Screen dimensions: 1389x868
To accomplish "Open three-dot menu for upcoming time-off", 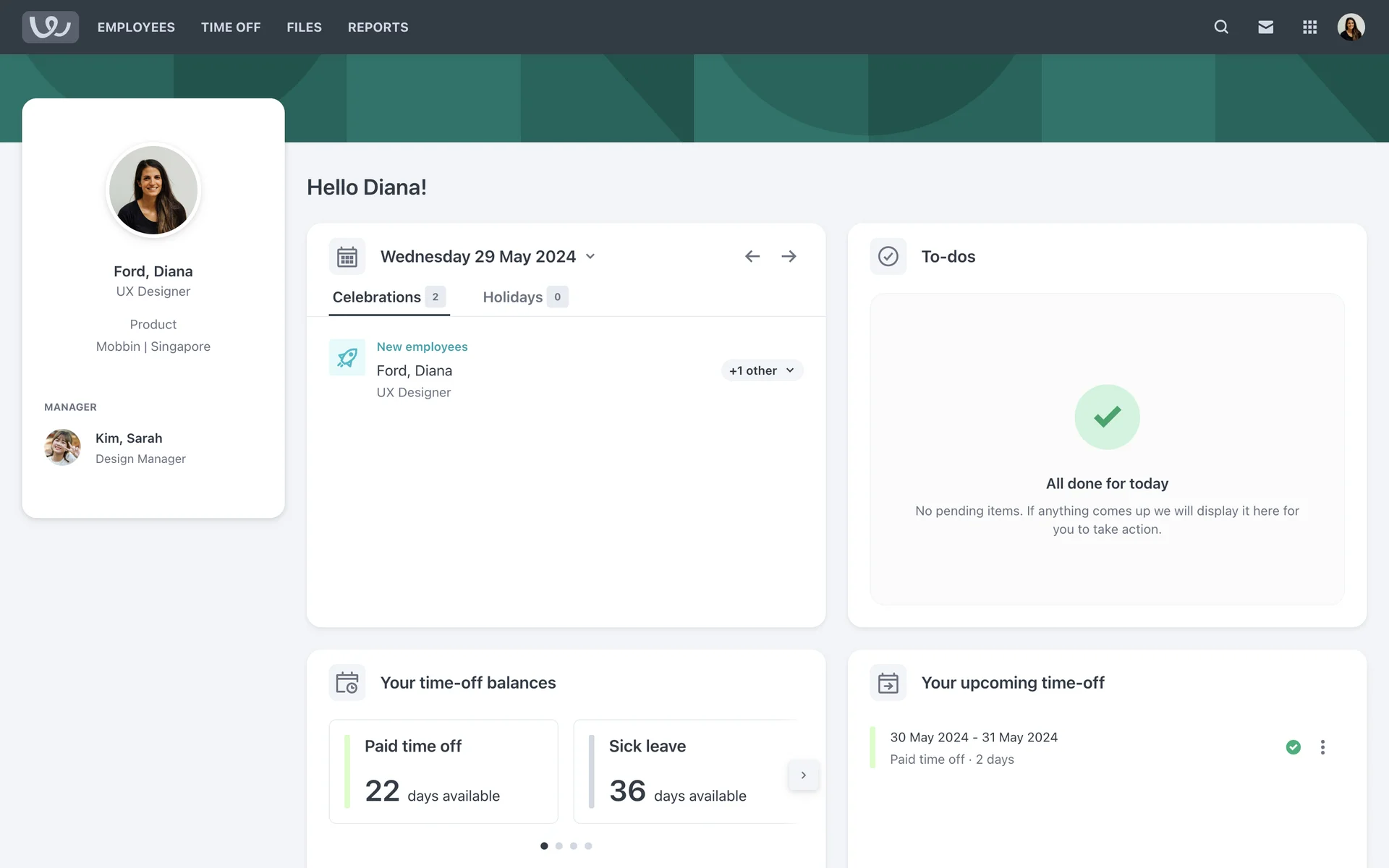I will [x=1322, y=747].
